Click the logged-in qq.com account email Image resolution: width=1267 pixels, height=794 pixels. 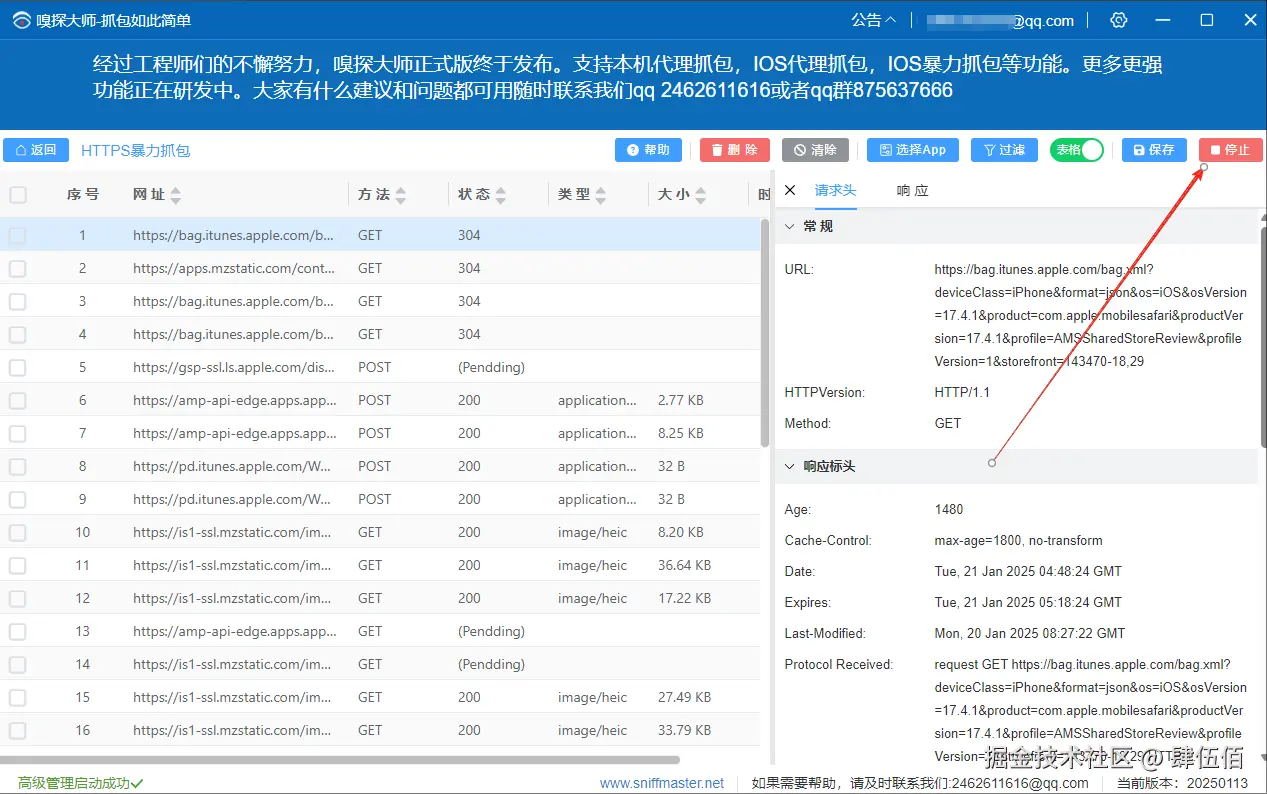[x=999, y=20]
